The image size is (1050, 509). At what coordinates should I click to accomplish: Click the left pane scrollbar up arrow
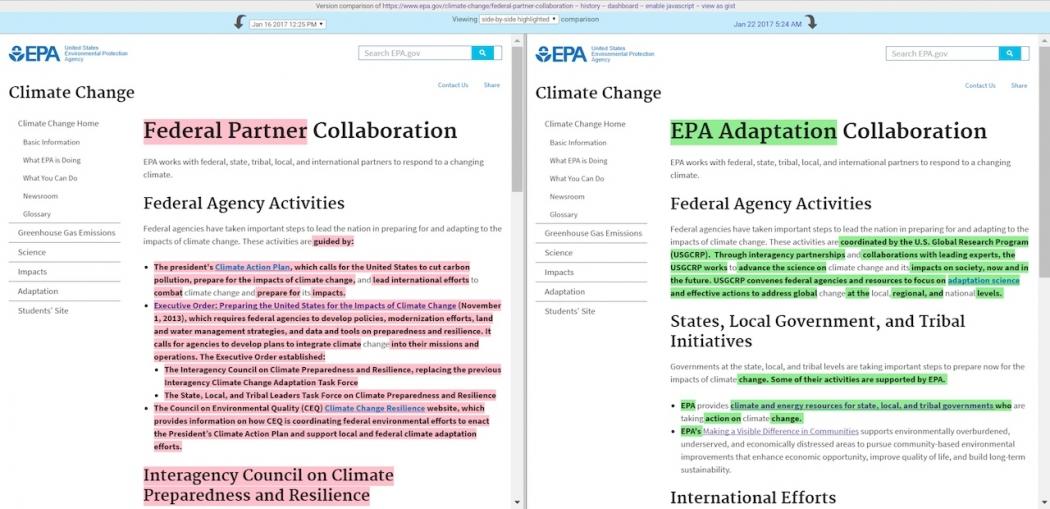[516, 40]
